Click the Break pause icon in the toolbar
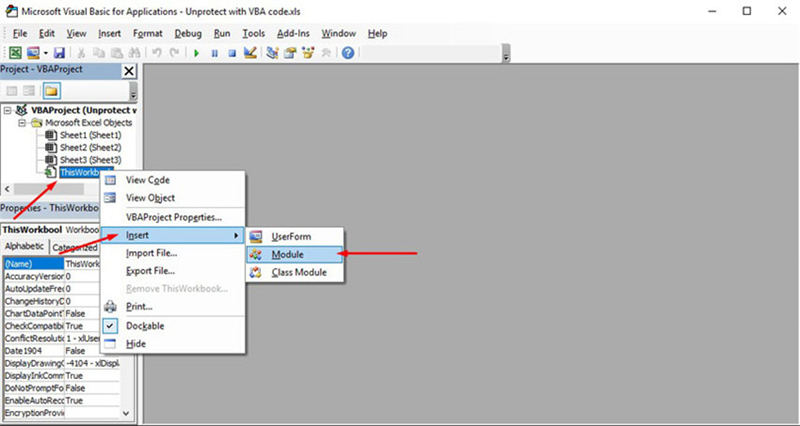The image size is (800, 426). pos(214,52)
